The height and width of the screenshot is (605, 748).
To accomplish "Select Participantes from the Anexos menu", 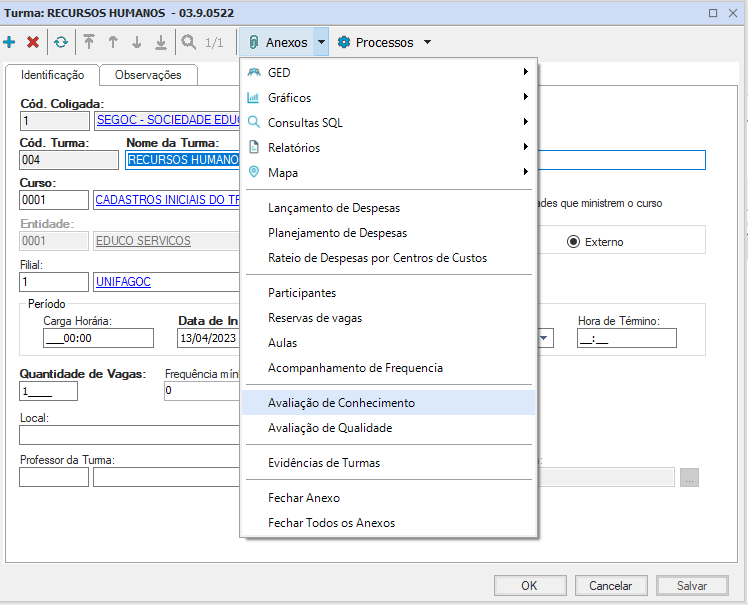I will [x=302, y=293].
